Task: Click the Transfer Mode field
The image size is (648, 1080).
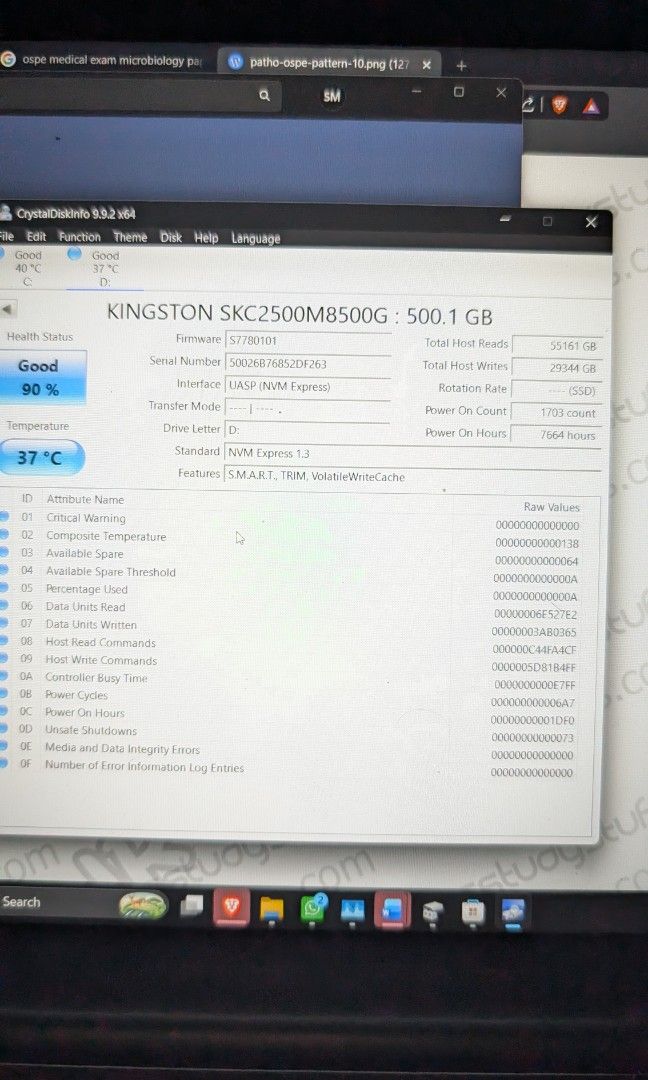Action: click(308, 409)
